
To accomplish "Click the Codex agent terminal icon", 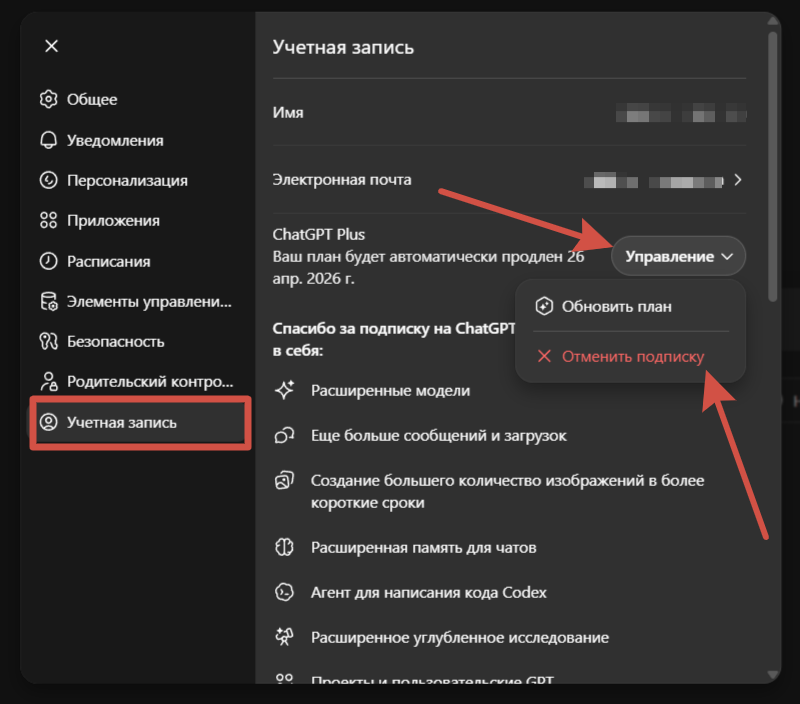I will point(285,592).
